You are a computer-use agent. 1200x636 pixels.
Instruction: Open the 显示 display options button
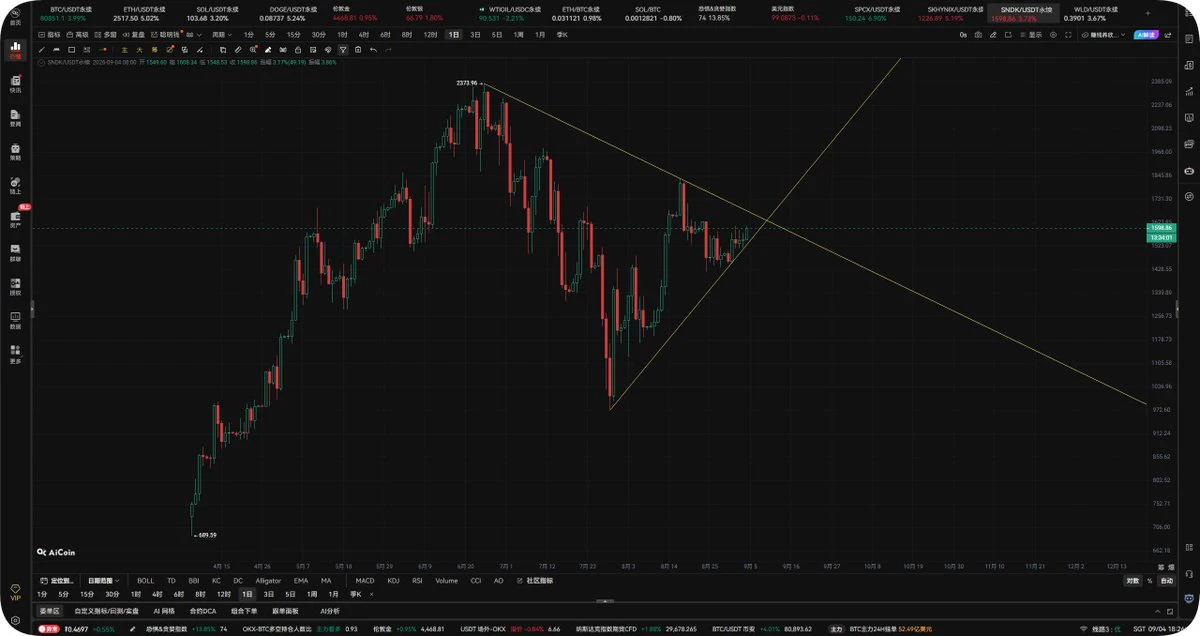1031,35
